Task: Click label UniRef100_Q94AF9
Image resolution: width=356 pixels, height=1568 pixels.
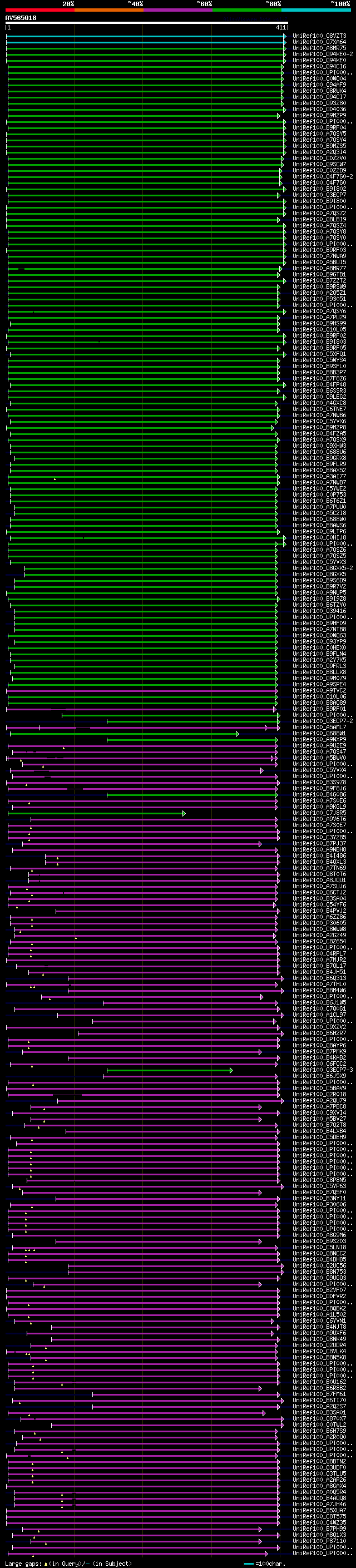Action: [x=319, y=85]
